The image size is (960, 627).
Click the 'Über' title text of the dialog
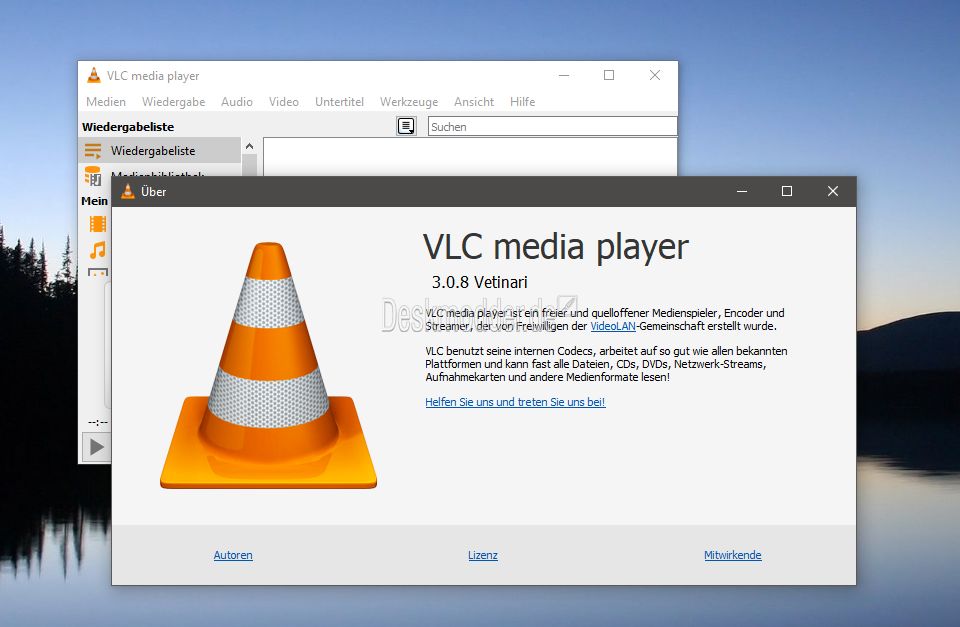pyautogui.click(x=153, y=192)
